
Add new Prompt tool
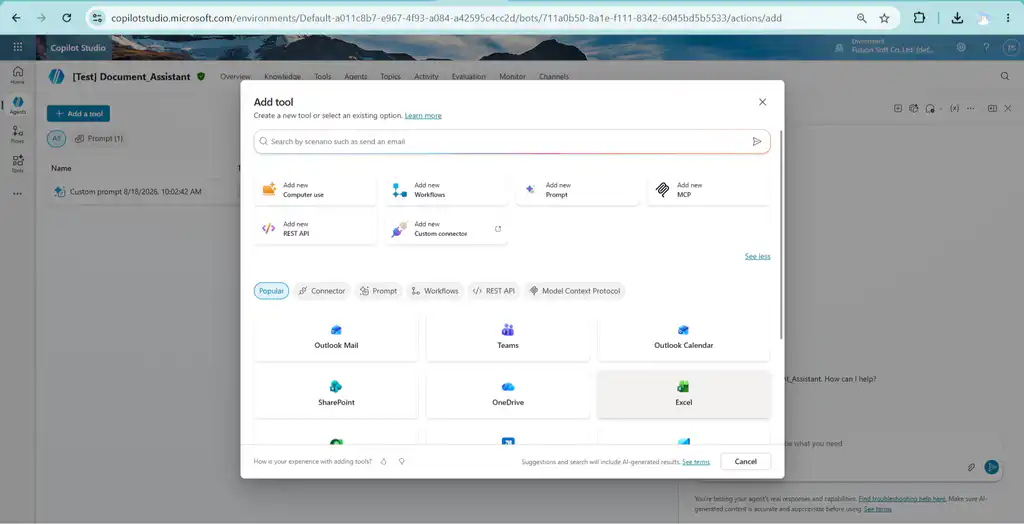(578, 190)
